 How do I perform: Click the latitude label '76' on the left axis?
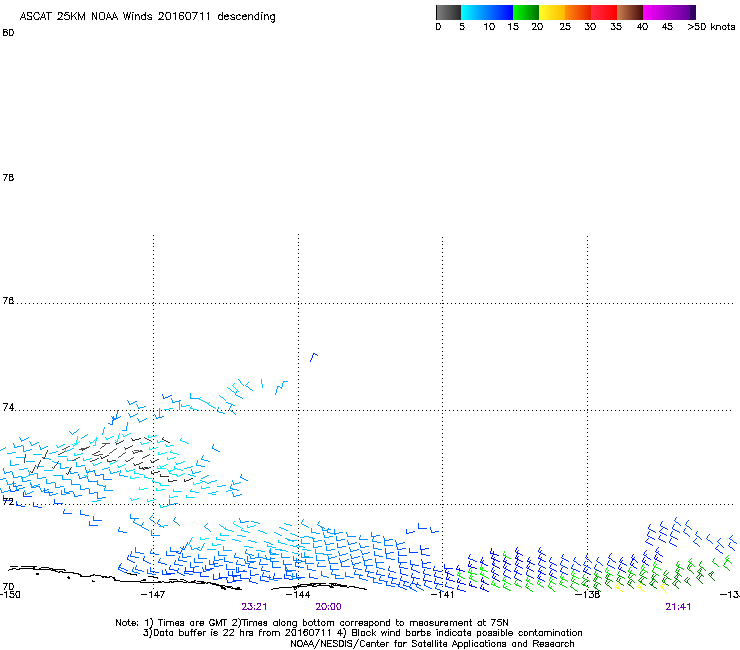(x=8, y=301)
